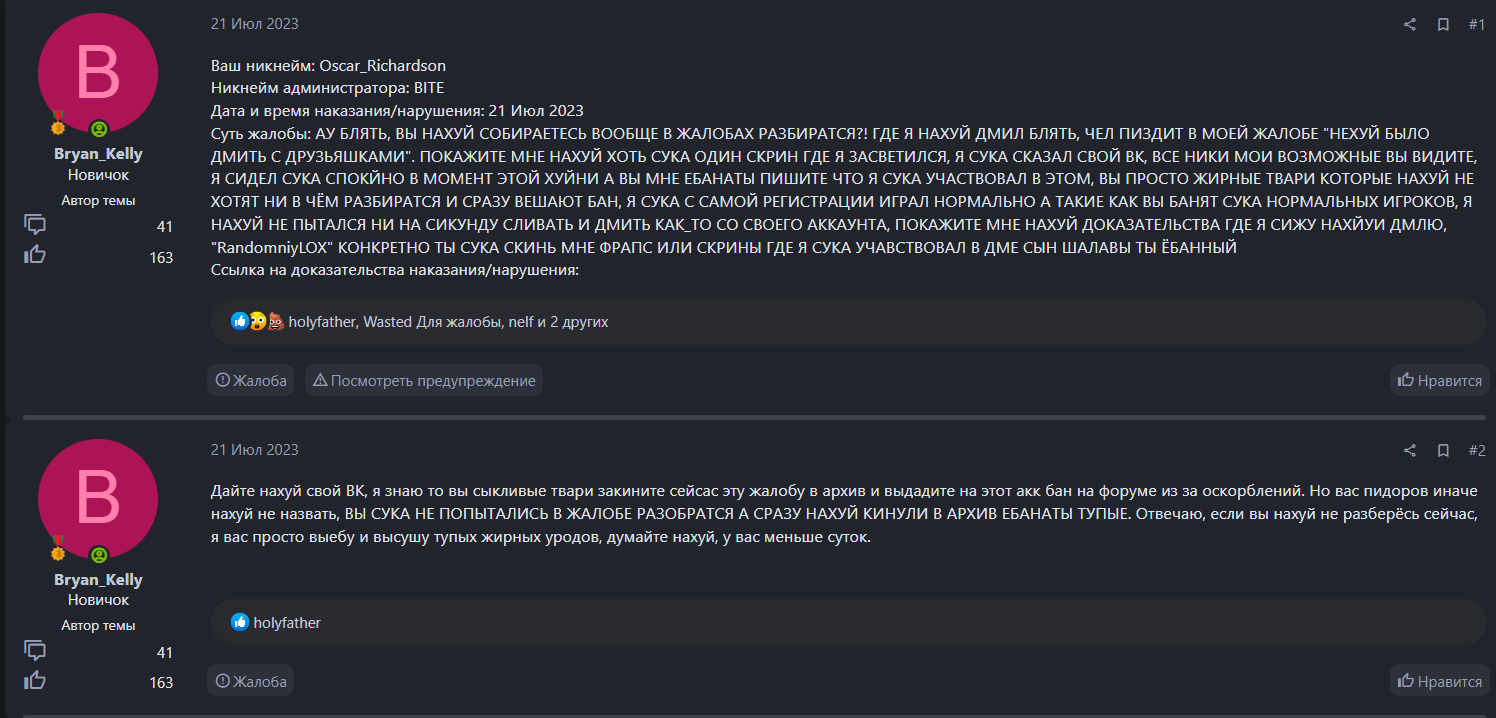Open Bryan_Kelly username link in second post

(x=98, y=580)
